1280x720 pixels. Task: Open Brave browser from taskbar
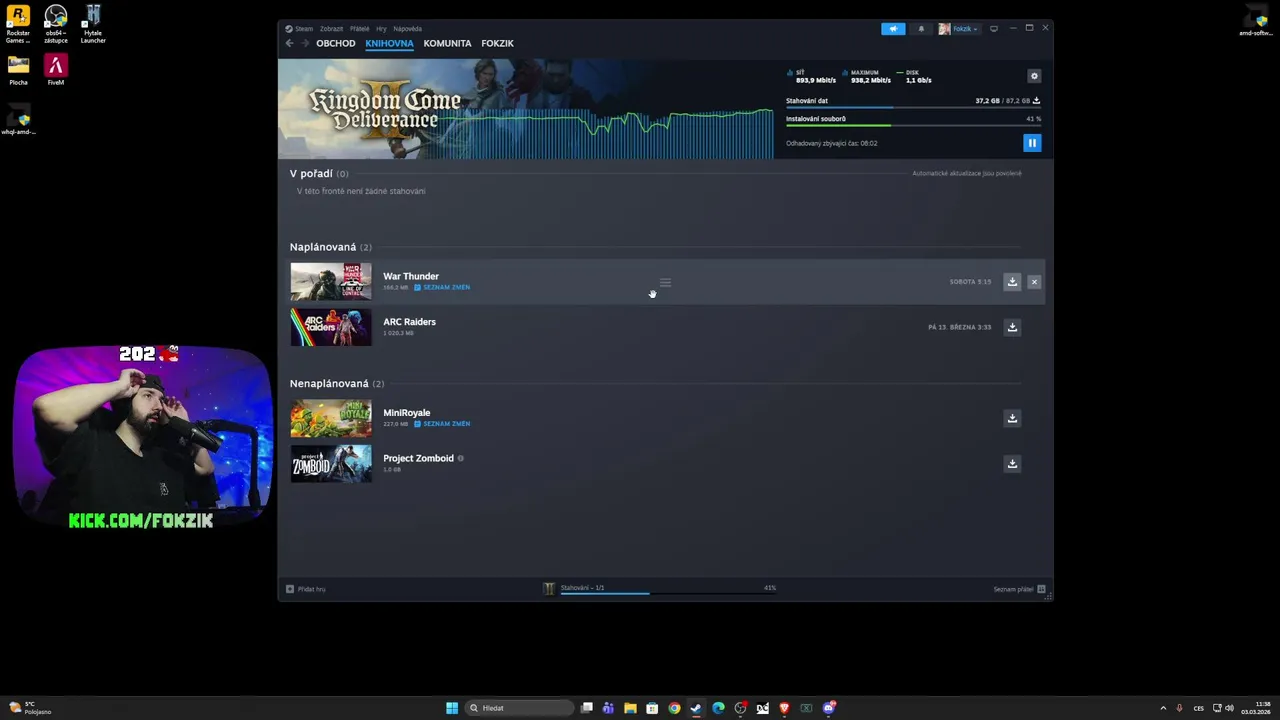click(x=784, y=708)
